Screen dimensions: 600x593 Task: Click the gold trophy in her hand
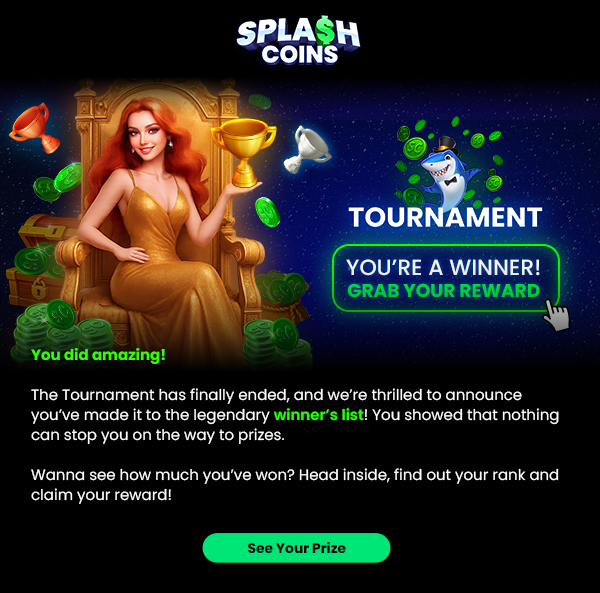click(244, 152)
